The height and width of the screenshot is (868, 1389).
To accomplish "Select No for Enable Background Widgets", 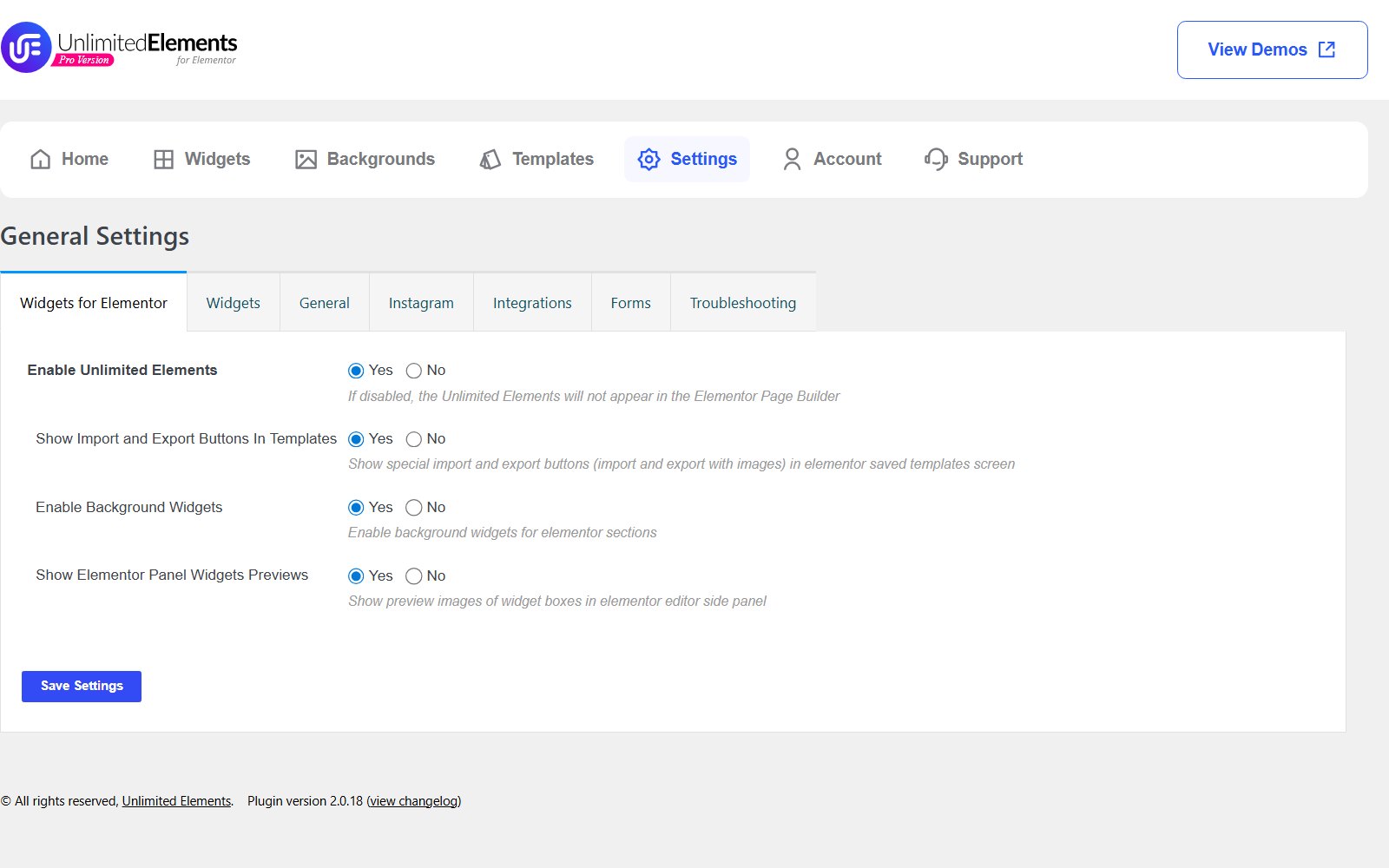I will (x=414, y=508).
